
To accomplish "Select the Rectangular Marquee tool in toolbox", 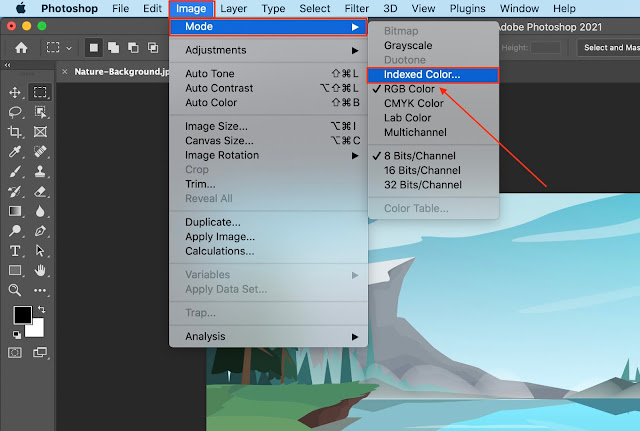I will click(x=40, y=92).
